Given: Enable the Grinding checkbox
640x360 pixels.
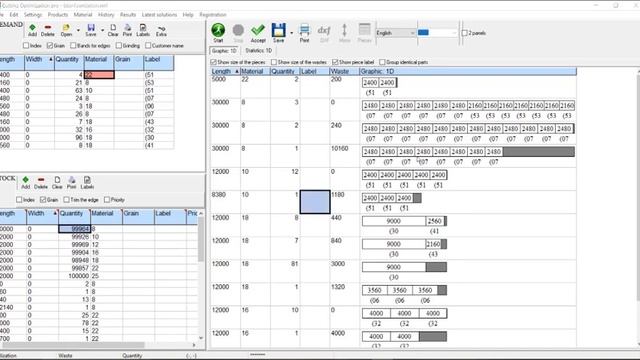Looking at the screenshot, I should click(119, 46).
